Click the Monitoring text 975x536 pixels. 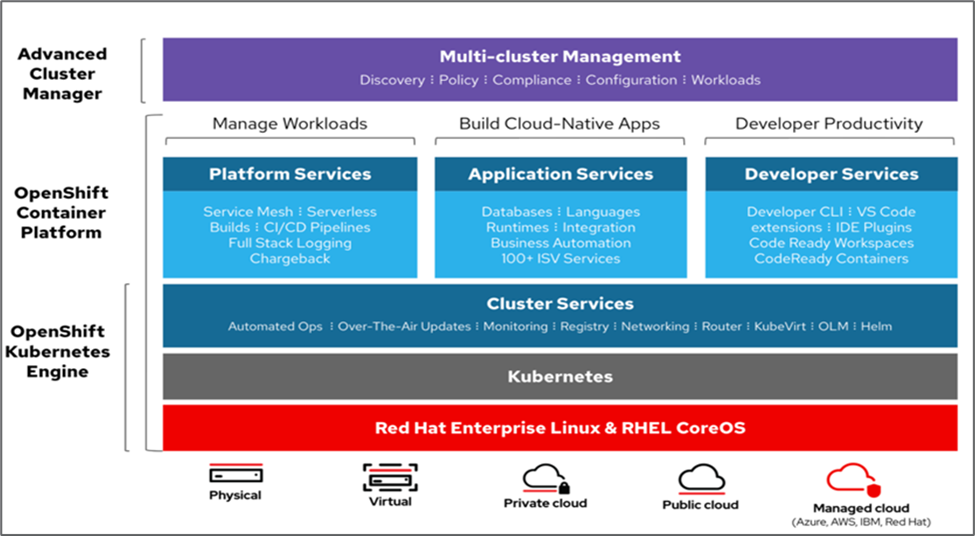(515, 326)
